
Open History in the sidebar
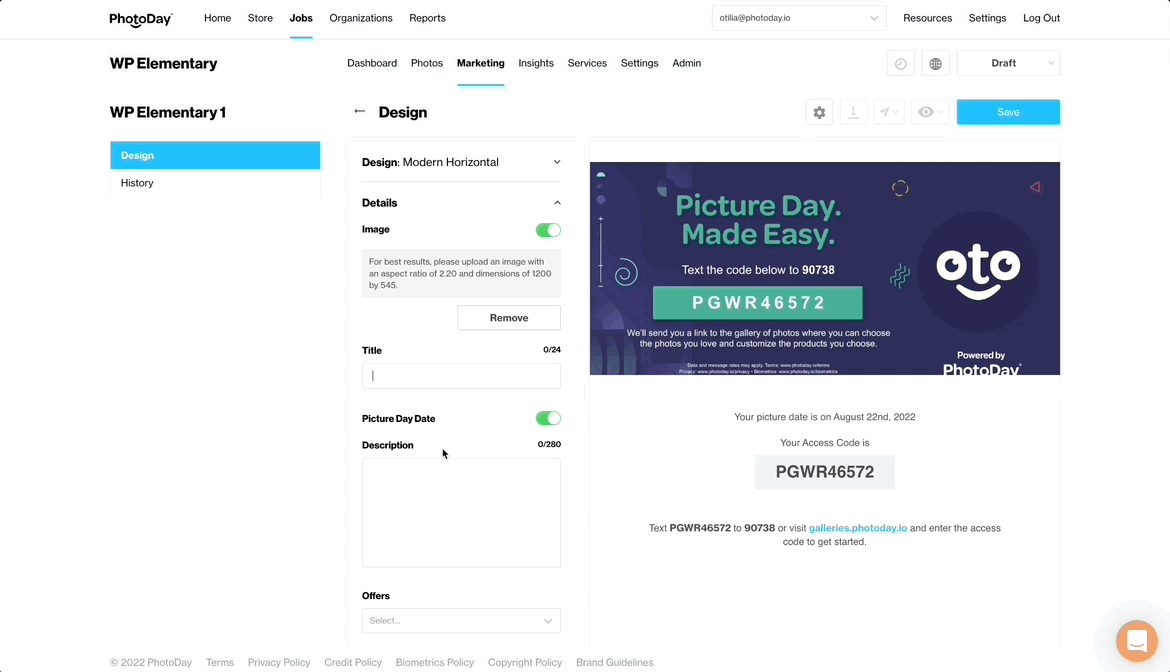(x=137, y=183)
